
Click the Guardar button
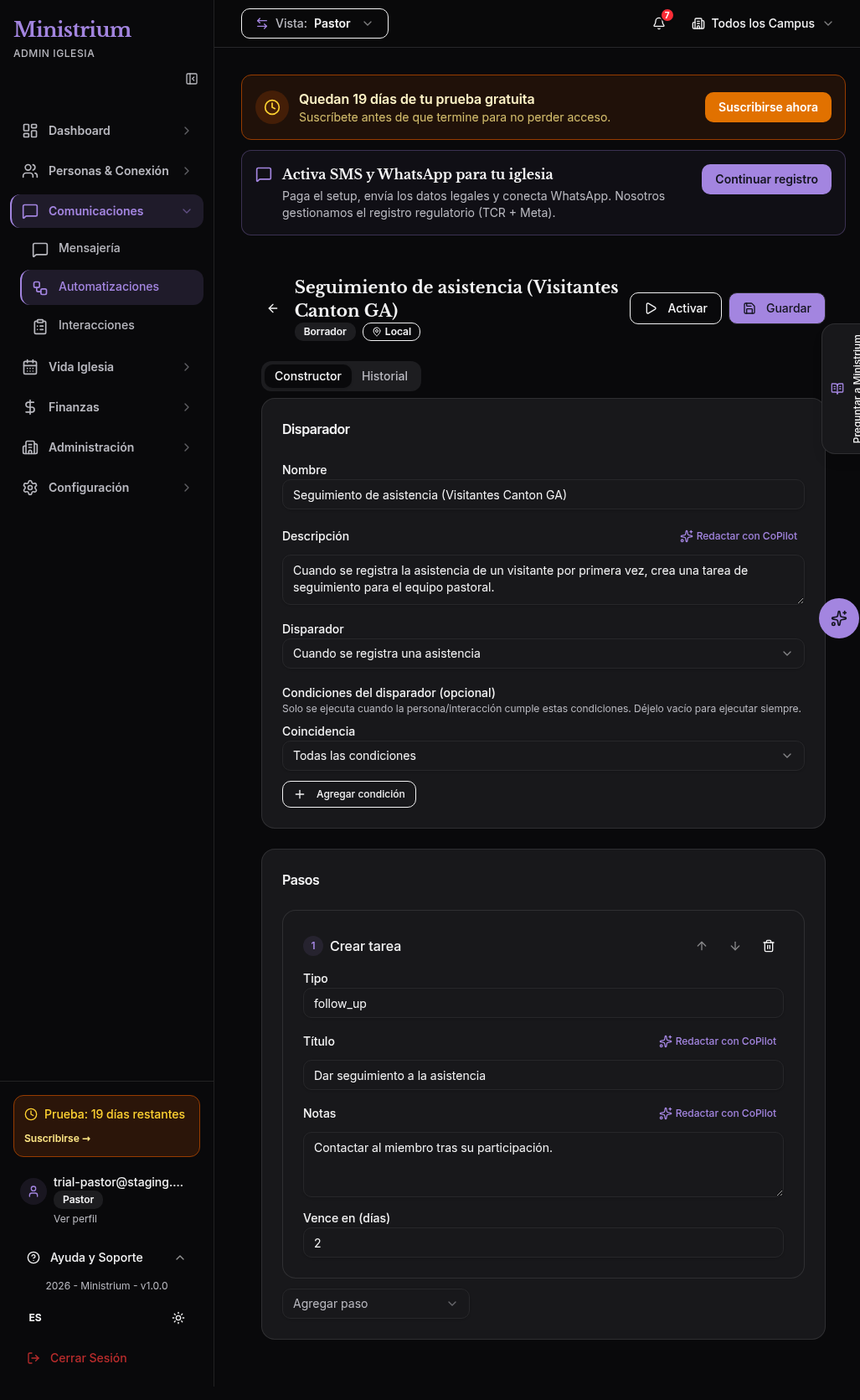point(777,308)
